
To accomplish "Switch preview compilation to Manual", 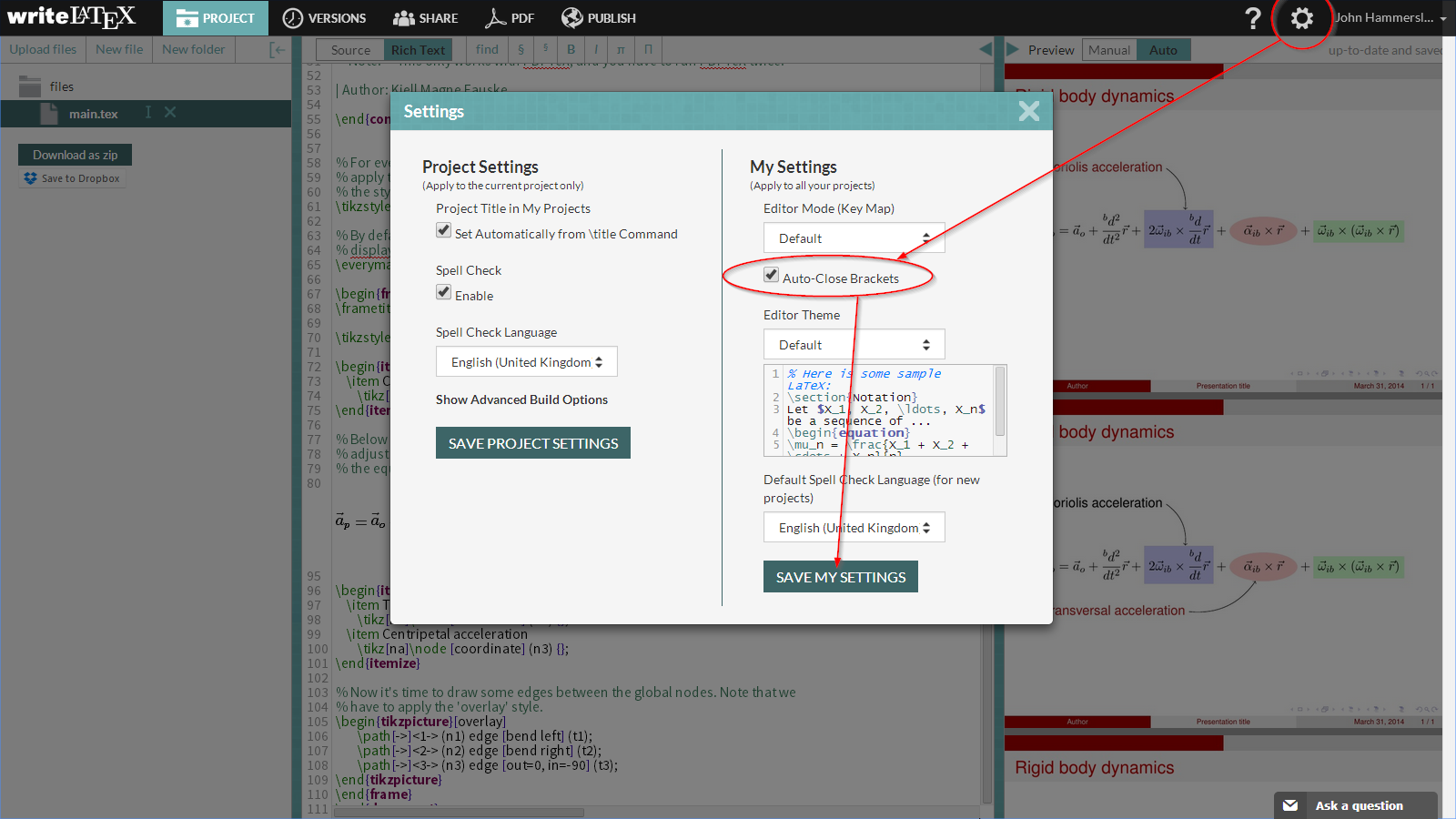I will click(x=1109, y=49).
